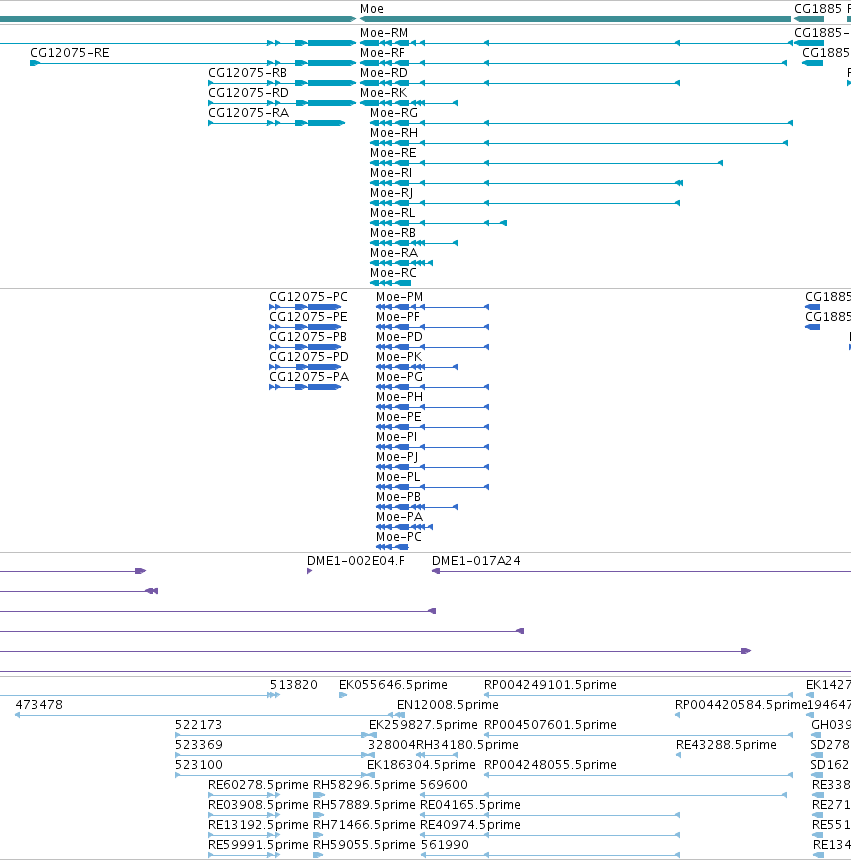
Task: Select the CG12075-RA transcript label
Action: tap(248, 113)
